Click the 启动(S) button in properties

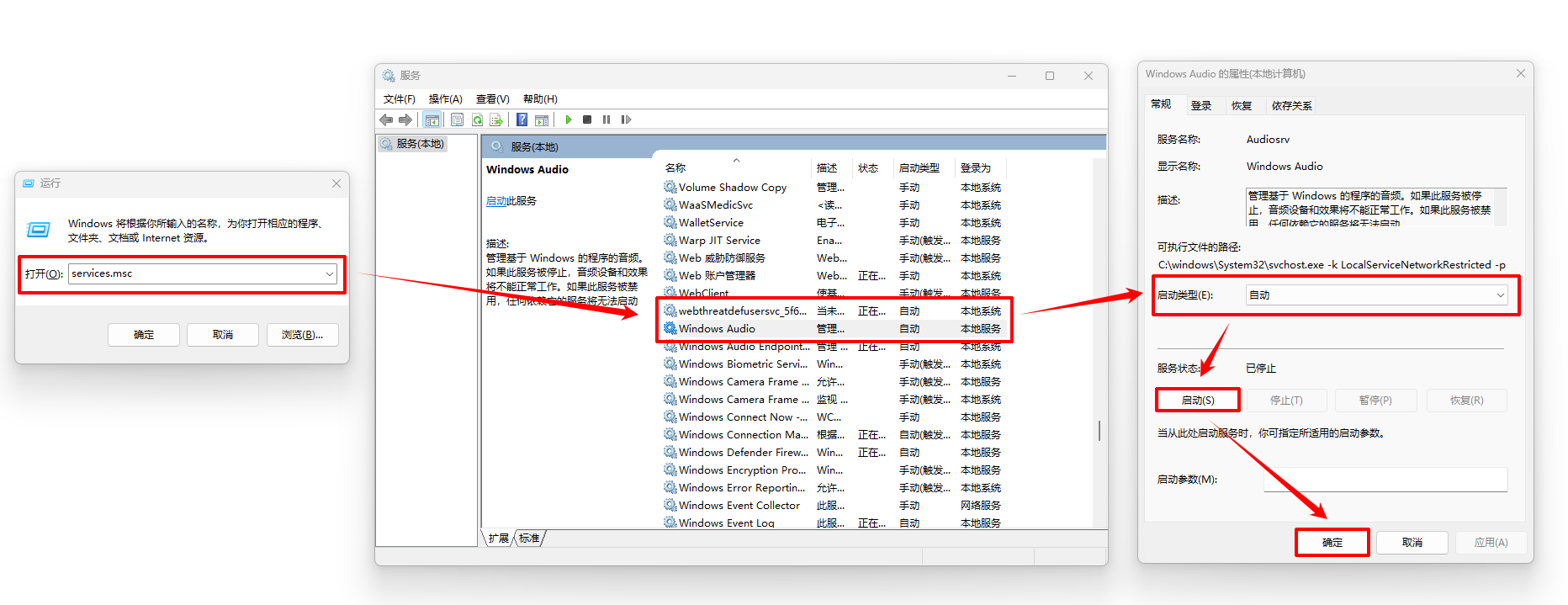coord(1198,401)
